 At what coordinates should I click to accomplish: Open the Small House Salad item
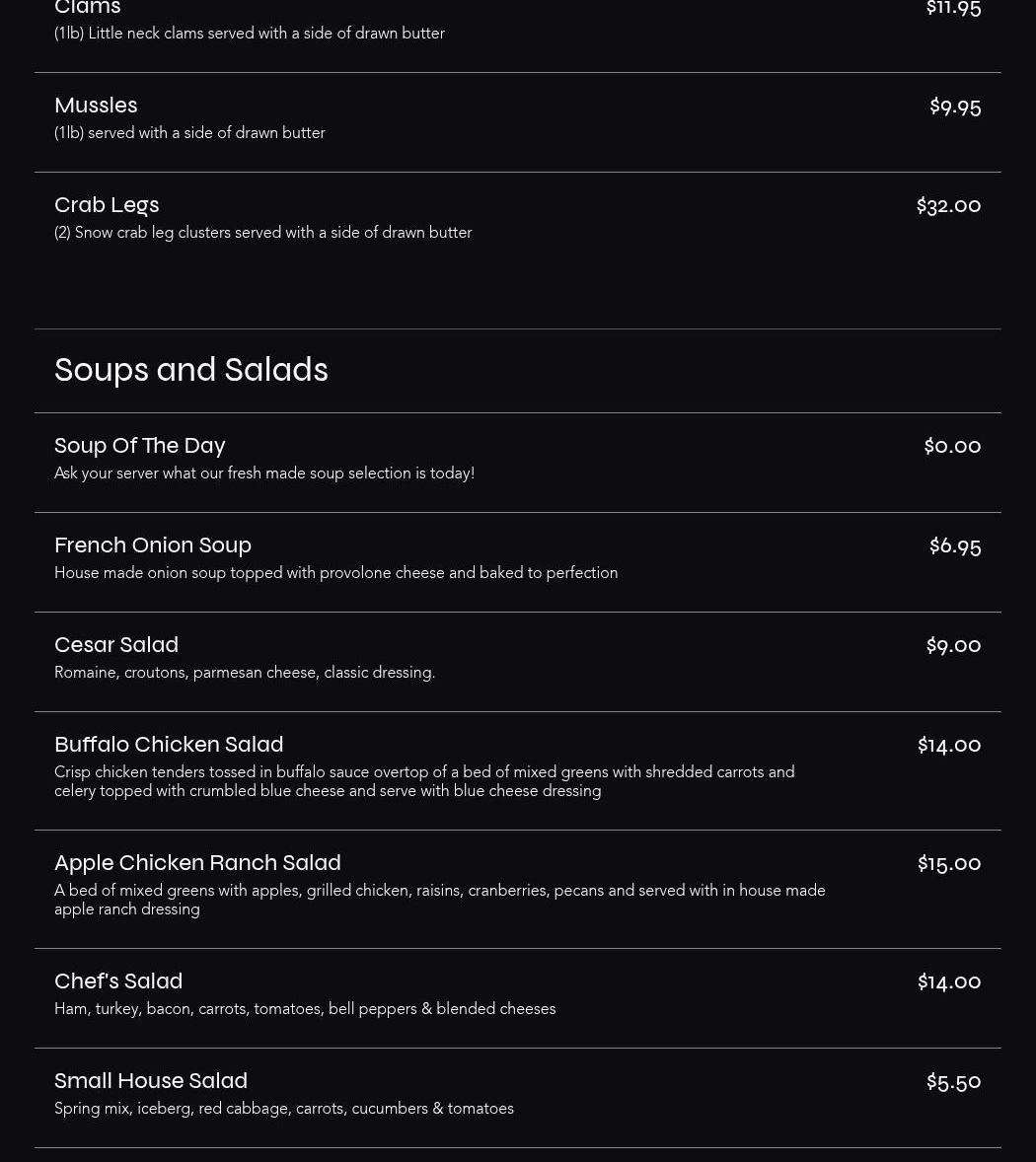coord(151,1081)
